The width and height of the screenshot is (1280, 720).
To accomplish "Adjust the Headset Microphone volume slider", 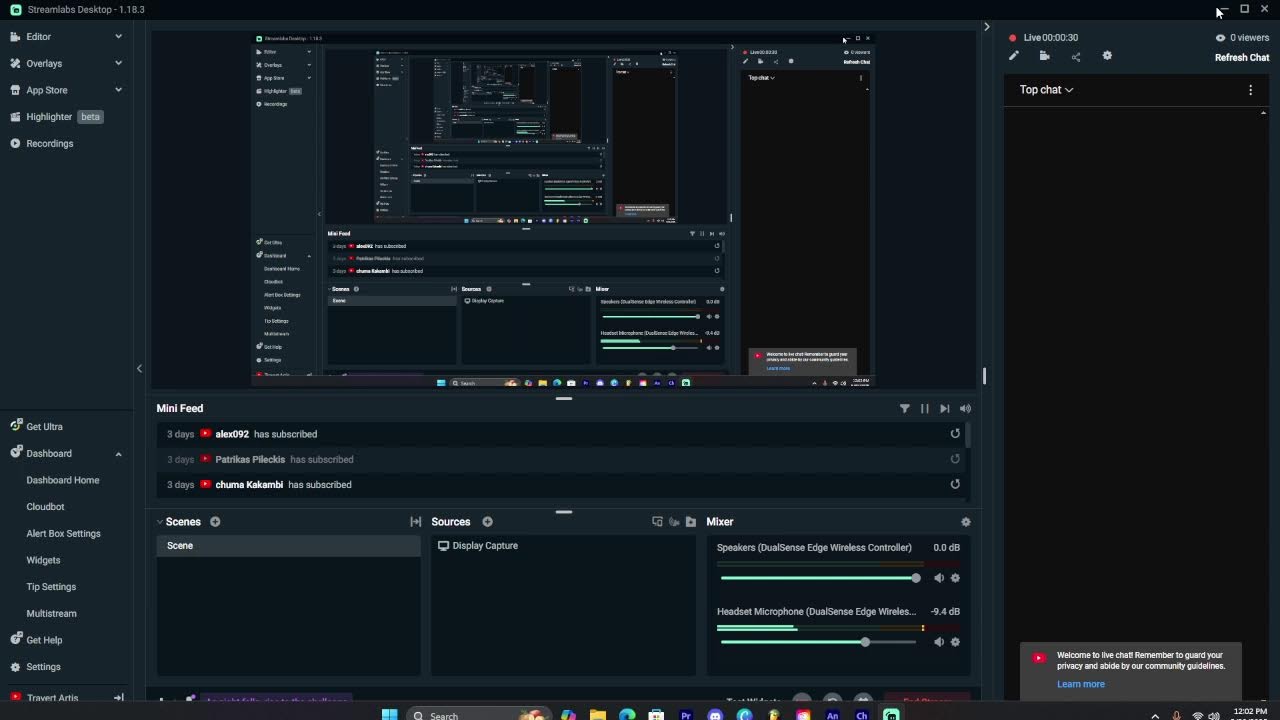I will click(818, 642).
